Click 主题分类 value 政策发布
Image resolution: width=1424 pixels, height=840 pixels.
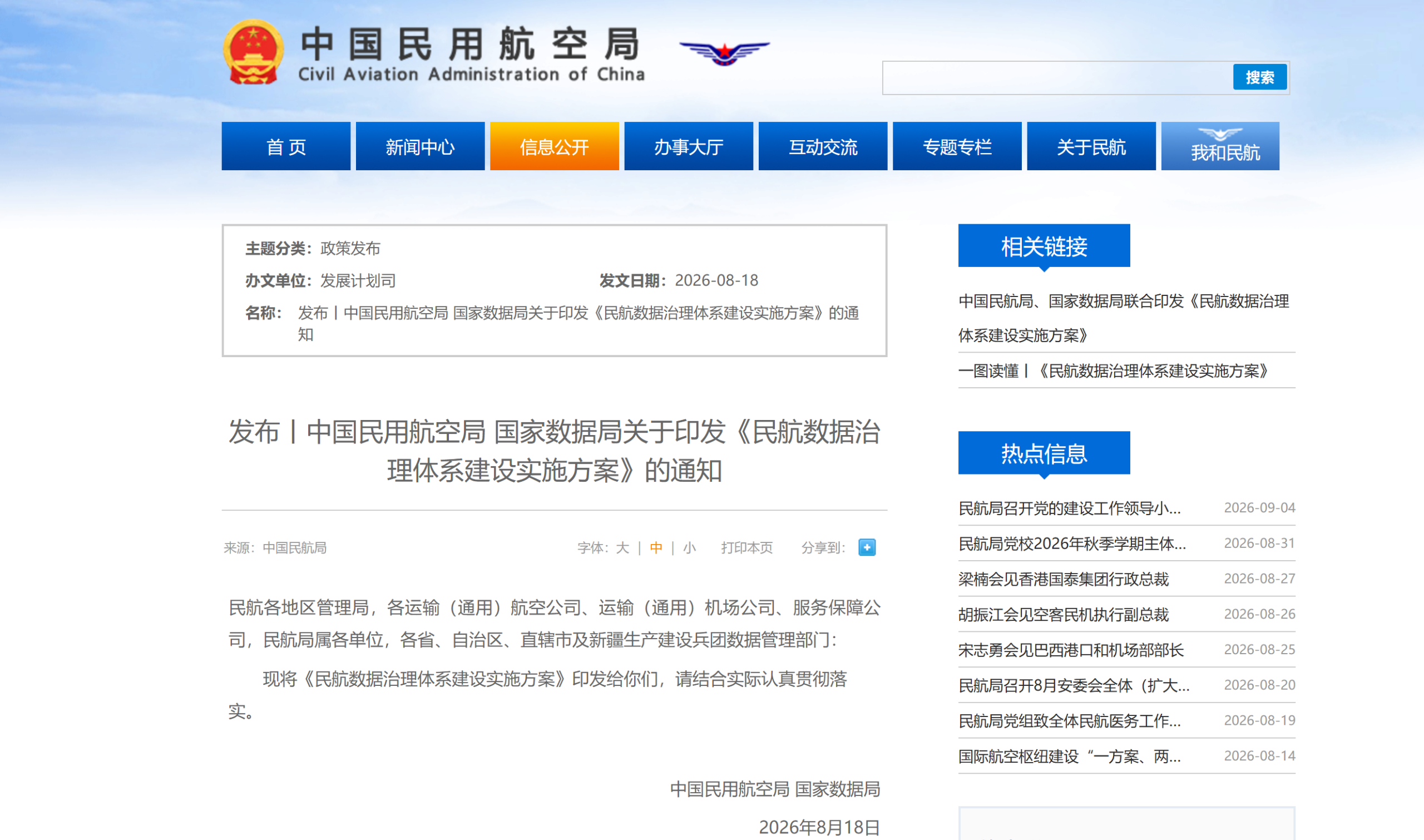click(x=350, y=248)
